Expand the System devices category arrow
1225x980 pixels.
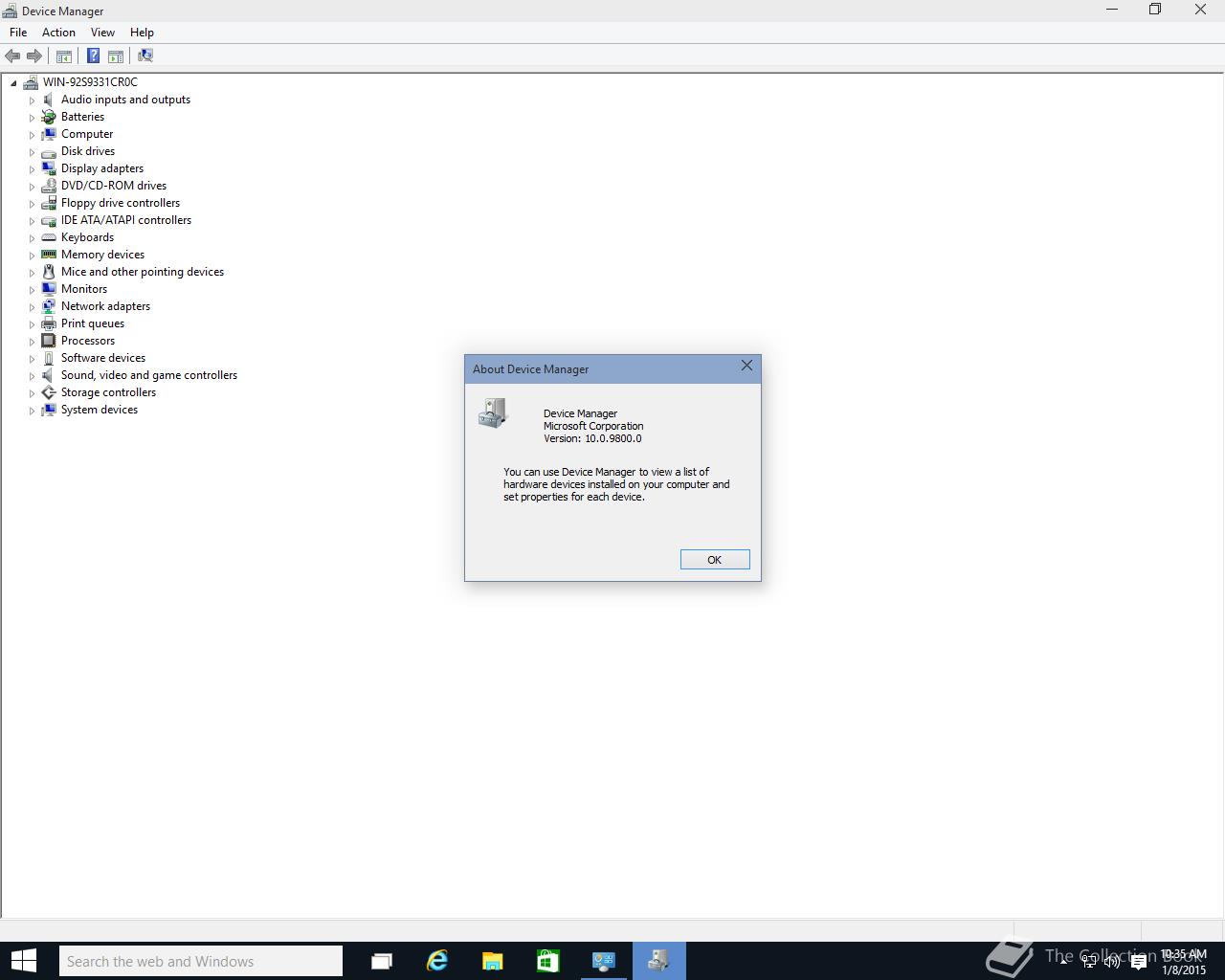click(x=32, y=411)
